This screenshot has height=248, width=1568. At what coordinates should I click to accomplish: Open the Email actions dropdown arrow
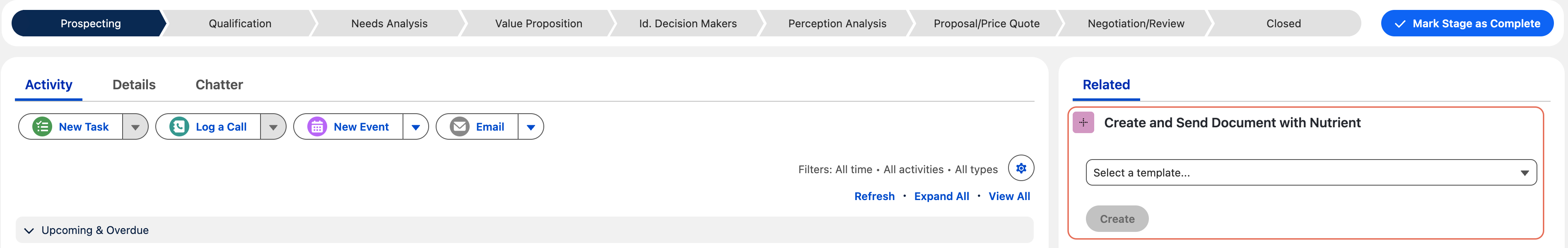531,127
